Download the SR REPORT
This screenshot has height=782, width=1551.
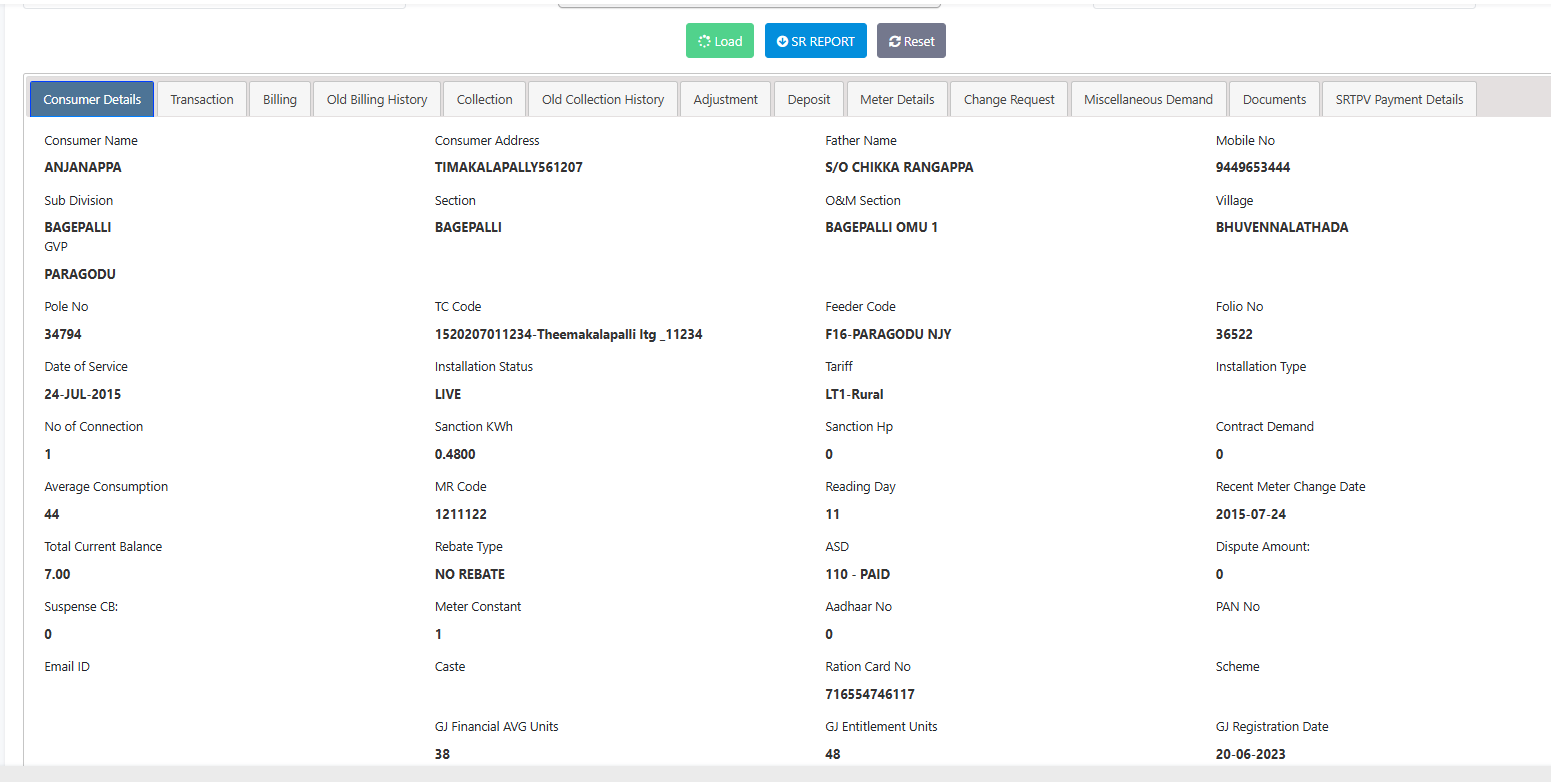[x=815, y=41]
